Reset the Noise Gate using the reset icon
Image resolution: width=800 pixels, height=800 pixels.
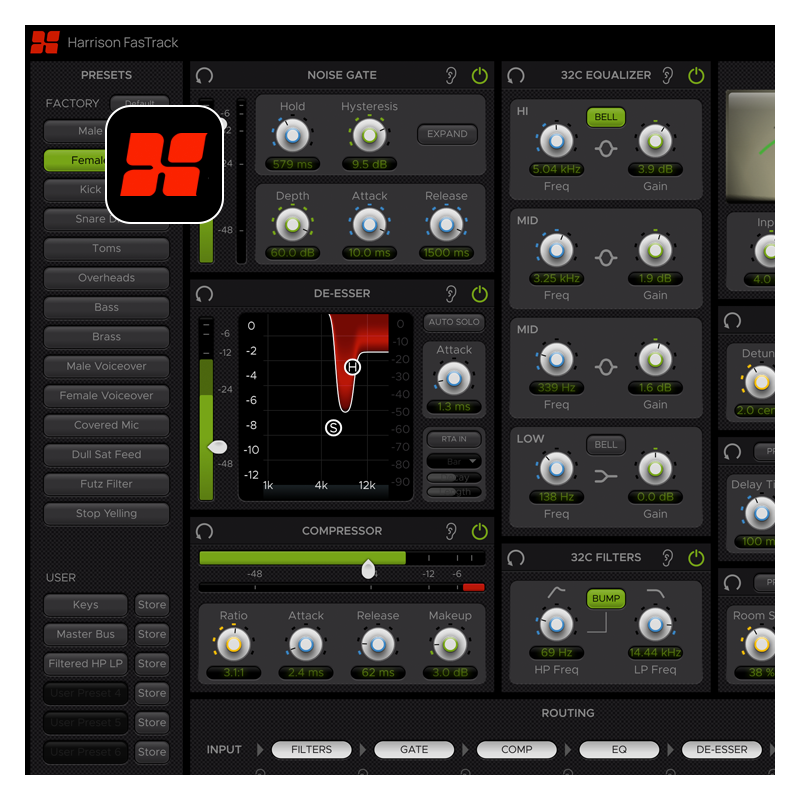(x=205, y=76)
